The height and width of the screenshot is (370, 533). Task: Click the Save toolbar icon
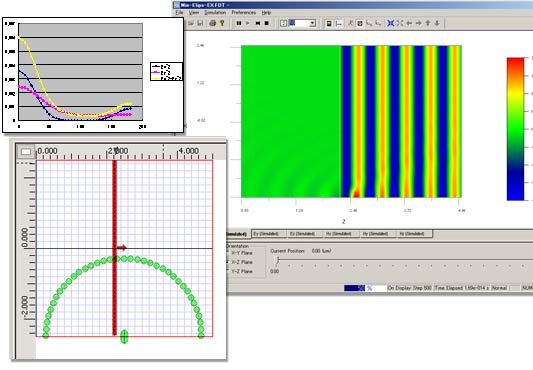coord(200,23)
